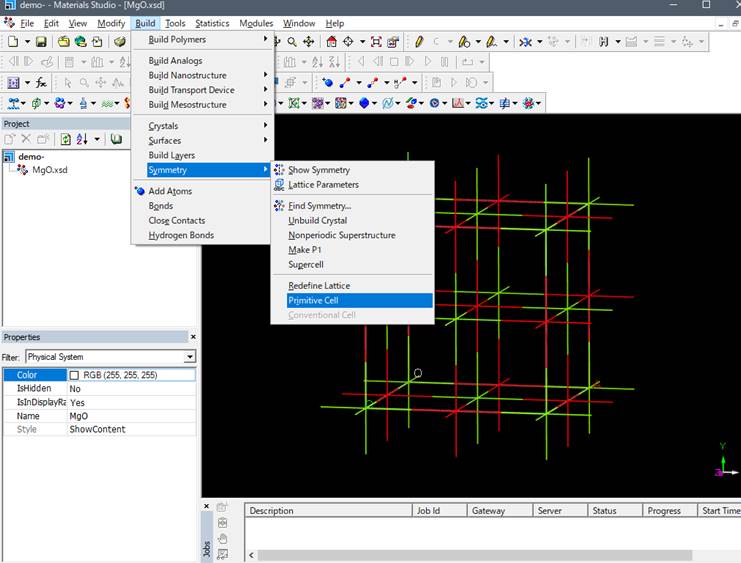The height and width of the screenshot is (563, 741).
Task: Select the Sketch Atom pencil tool
Action: coord(419,42)
